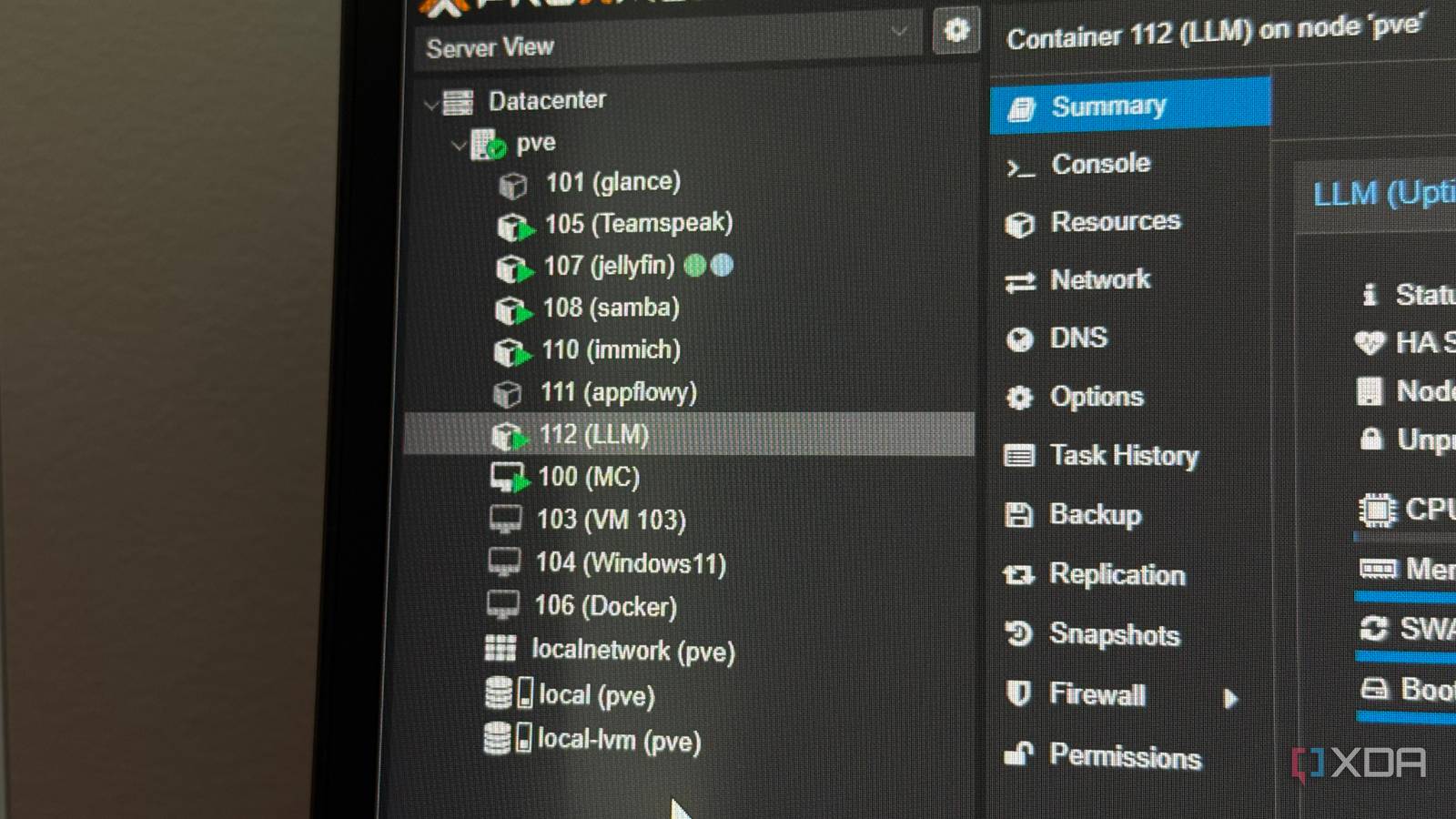Click the LLM (Uptime) panel title

pyautogui.click(x=1383, y=194)
